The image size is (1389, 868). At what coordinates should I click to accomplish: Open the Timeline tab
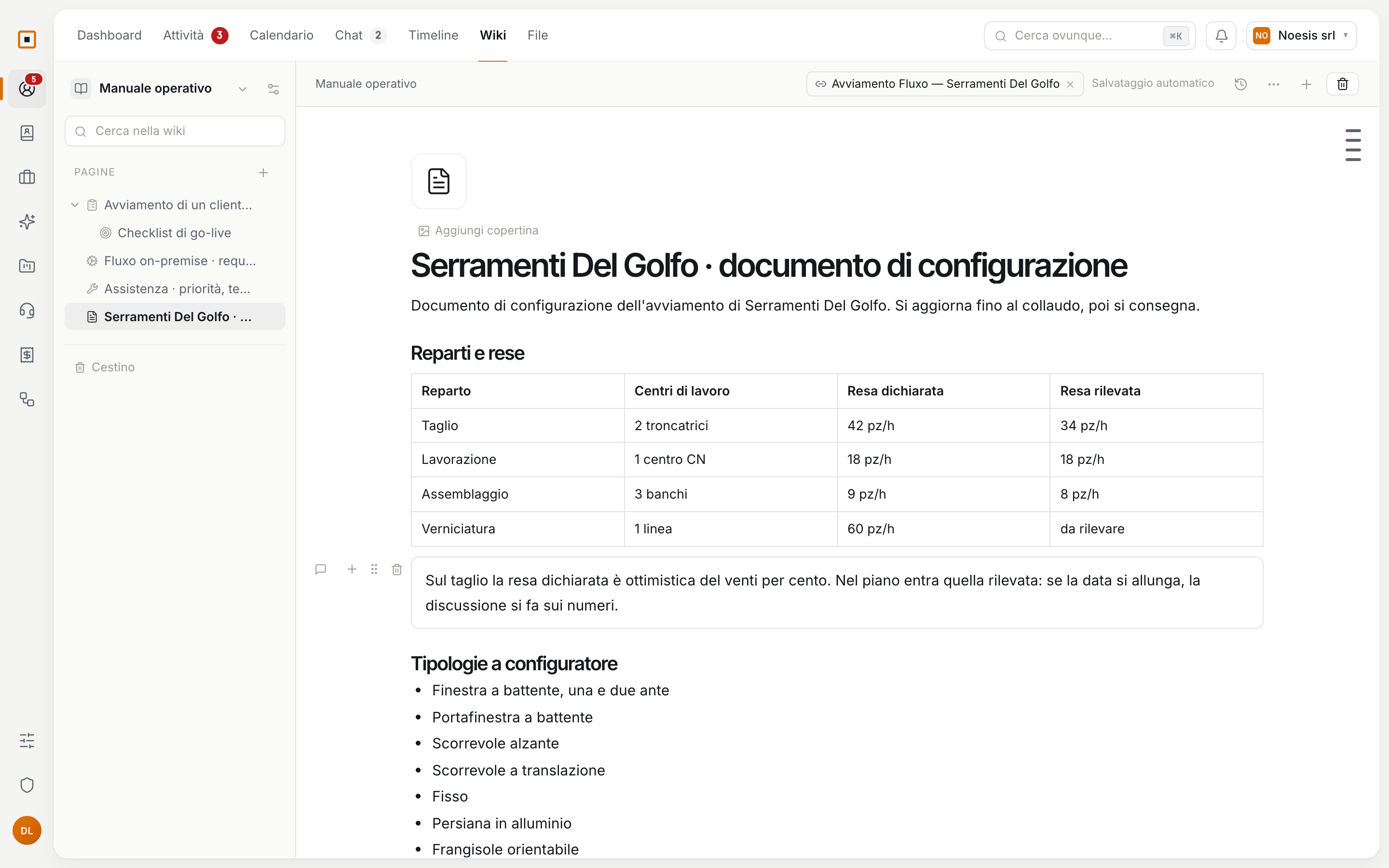tap(434, 36)
